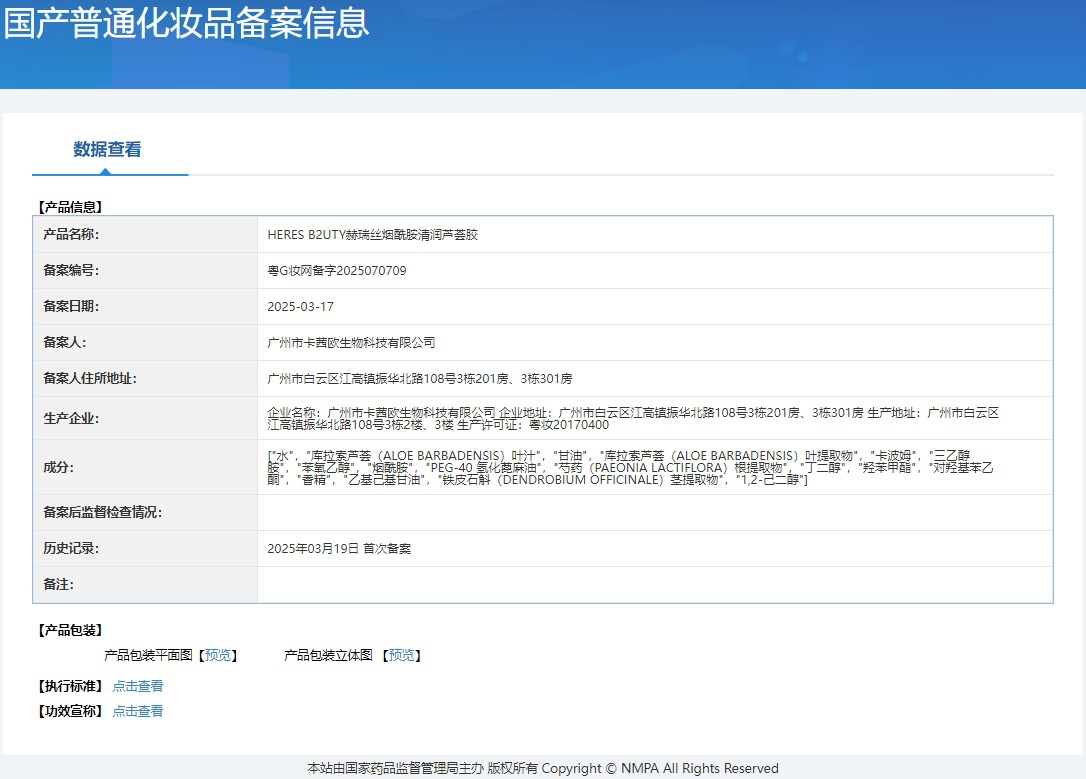1086x779 pixels.
Task: Click the 产品包装立体图 label text
Action: 328,655
